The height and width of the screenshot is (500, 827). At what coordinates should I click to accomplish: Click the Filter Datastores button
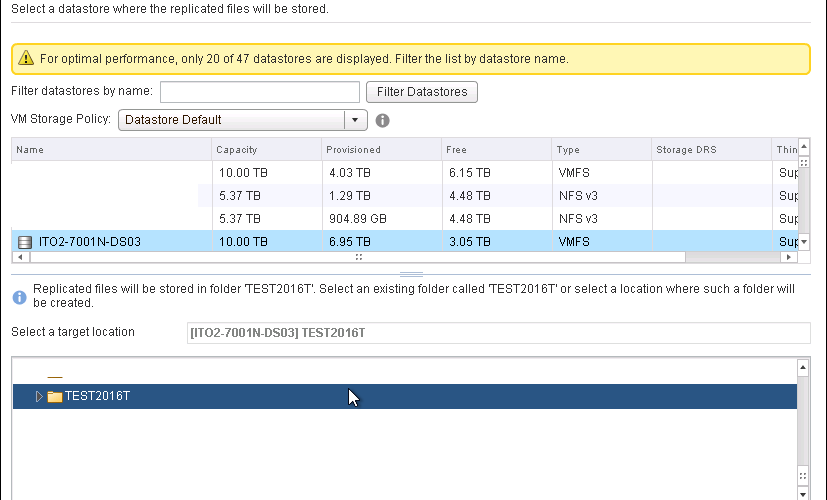pyautogui.click(x=422, y=92)
